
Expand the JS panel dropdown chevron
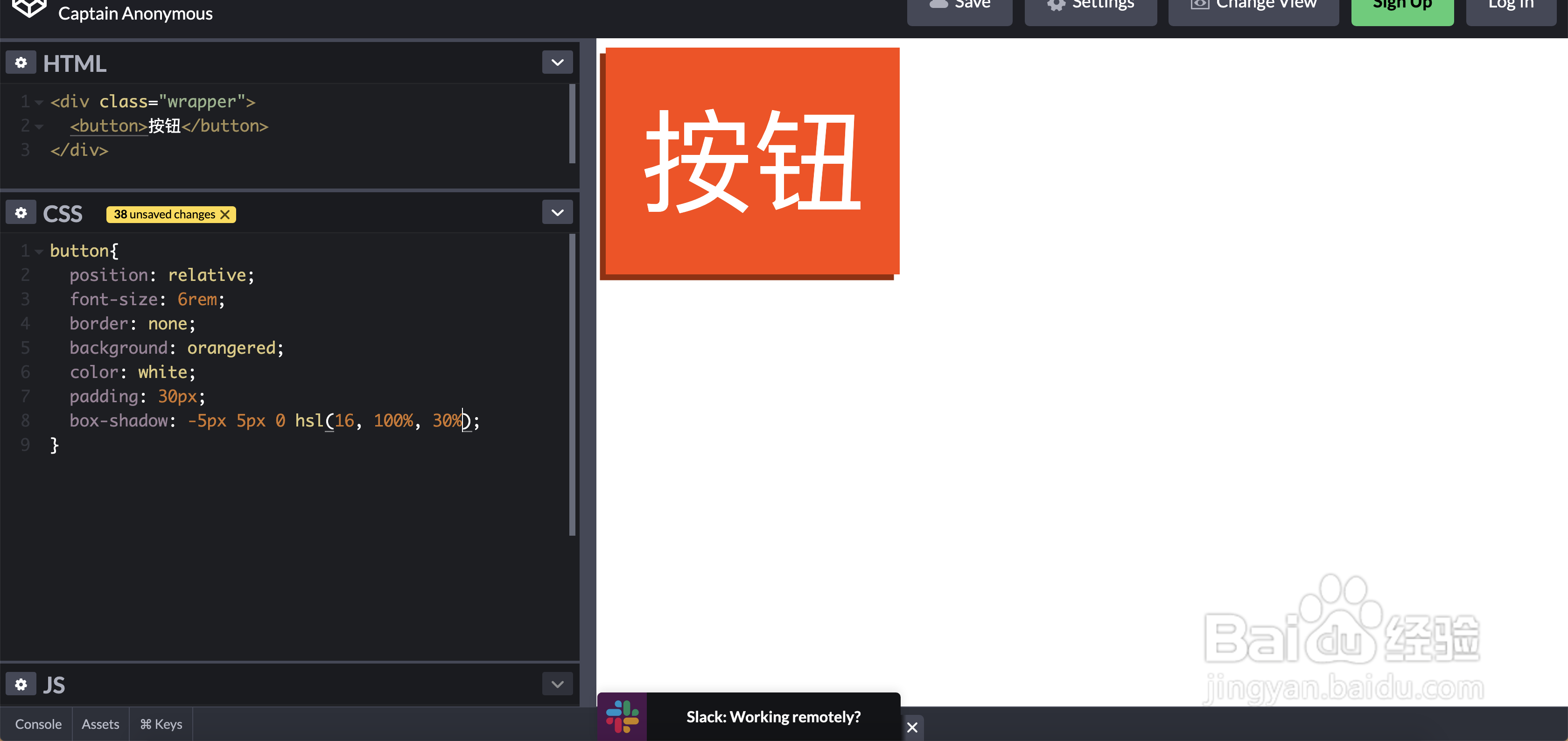[x=557, y=685]
